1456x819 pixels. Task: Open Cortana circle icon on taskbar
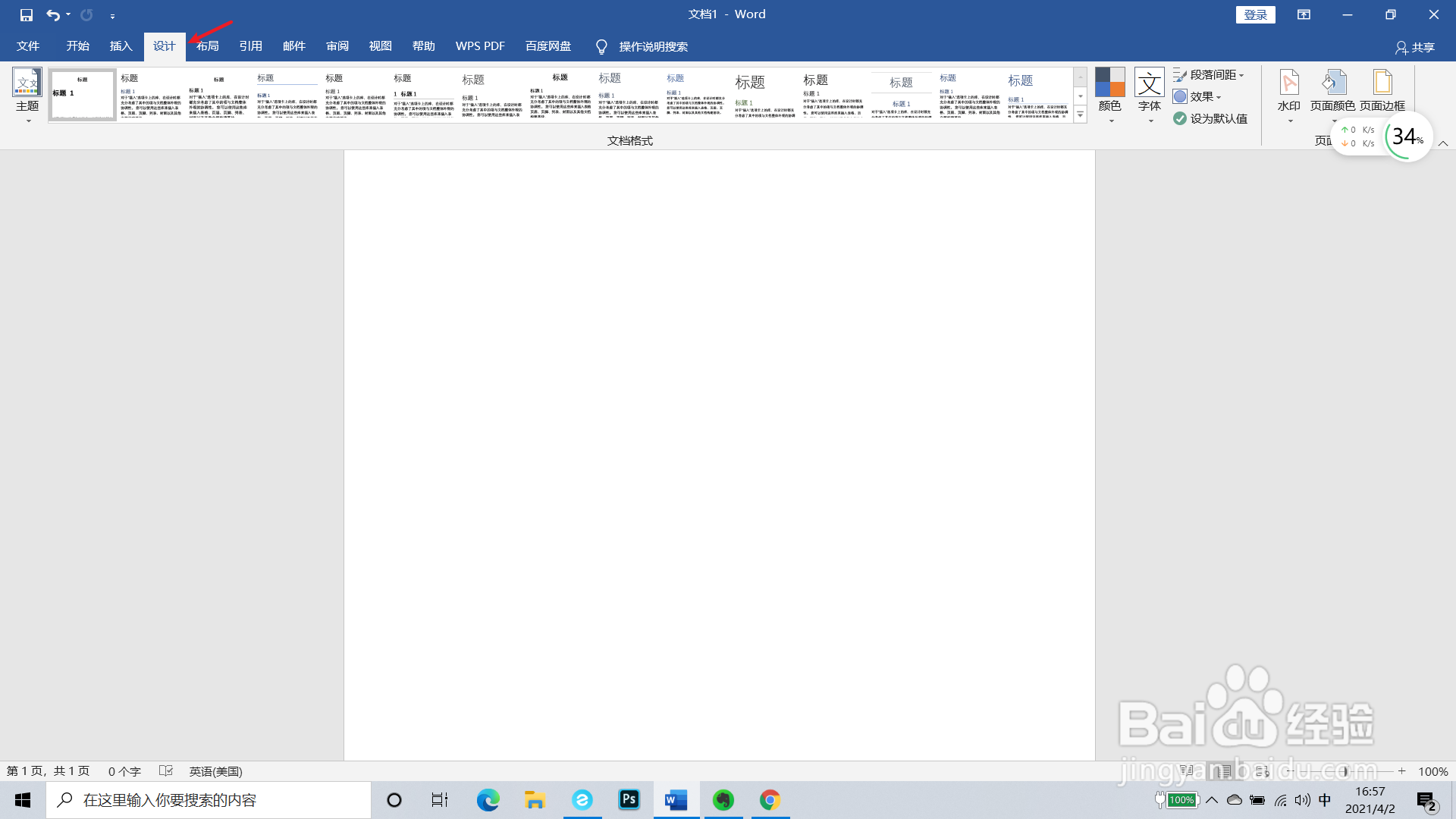pos(394,800)
